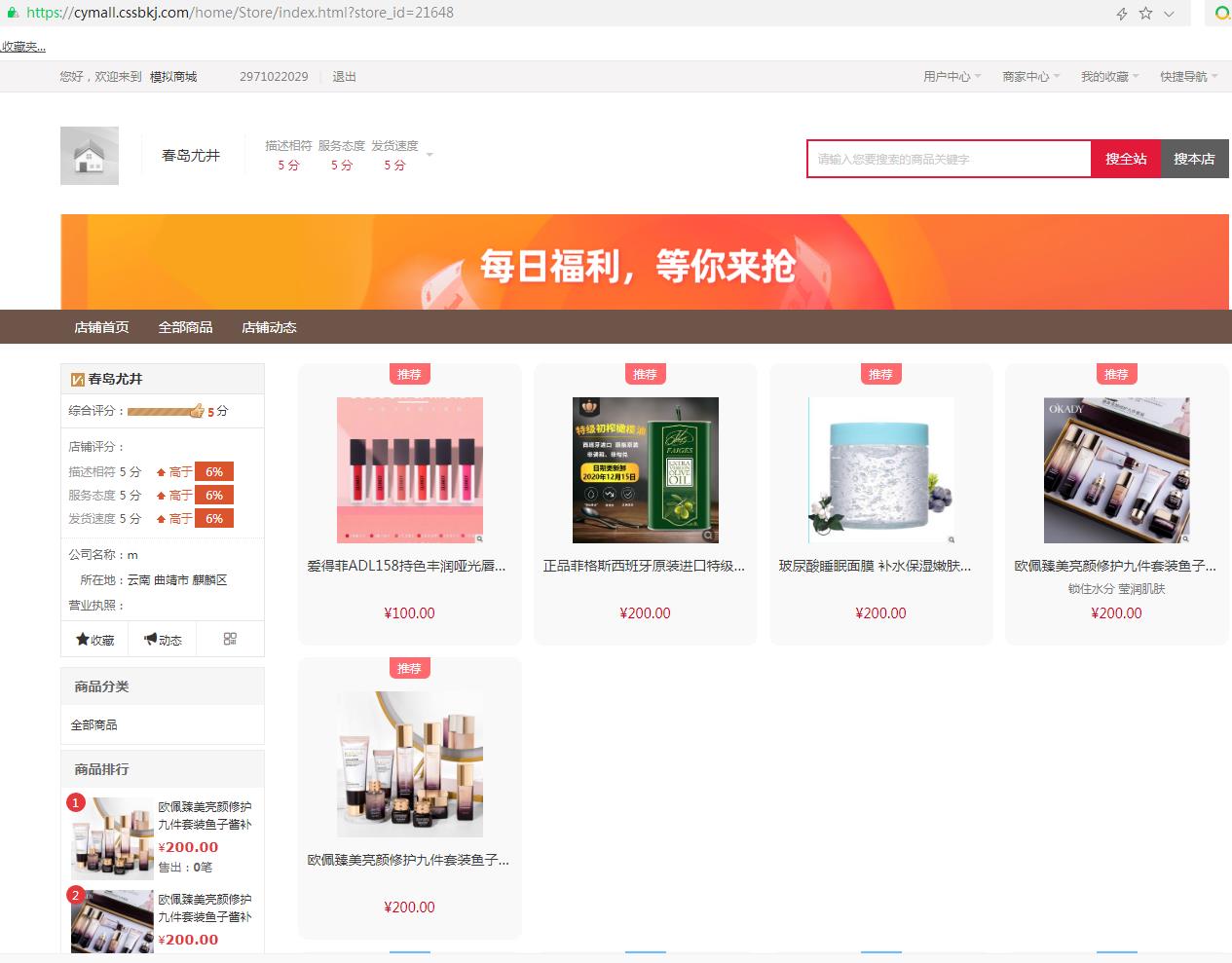Click browser bookmark star icon
The height and width of the screenshot is (963, 1232).
pyautogui.click(x=1145, y=13)
